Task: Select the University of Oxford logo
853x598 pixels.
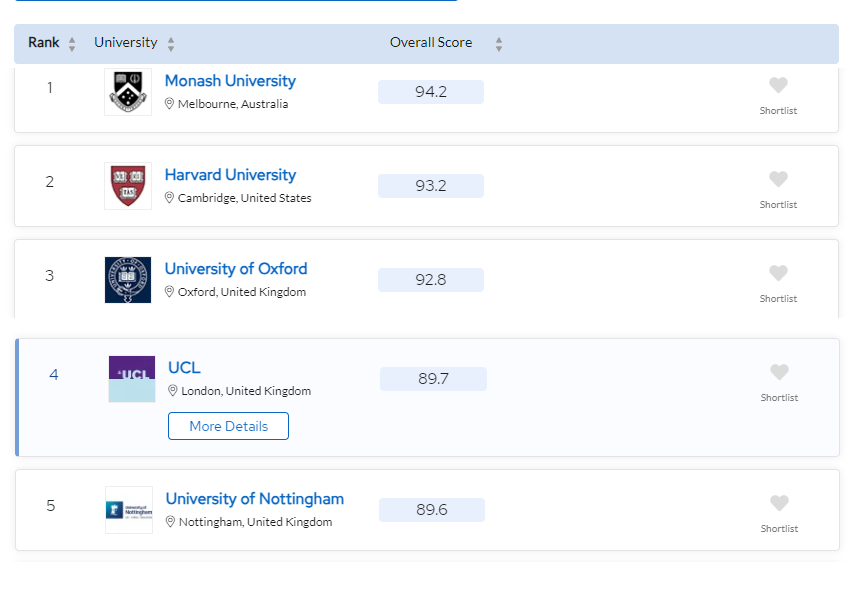Action: click(128, 280)
